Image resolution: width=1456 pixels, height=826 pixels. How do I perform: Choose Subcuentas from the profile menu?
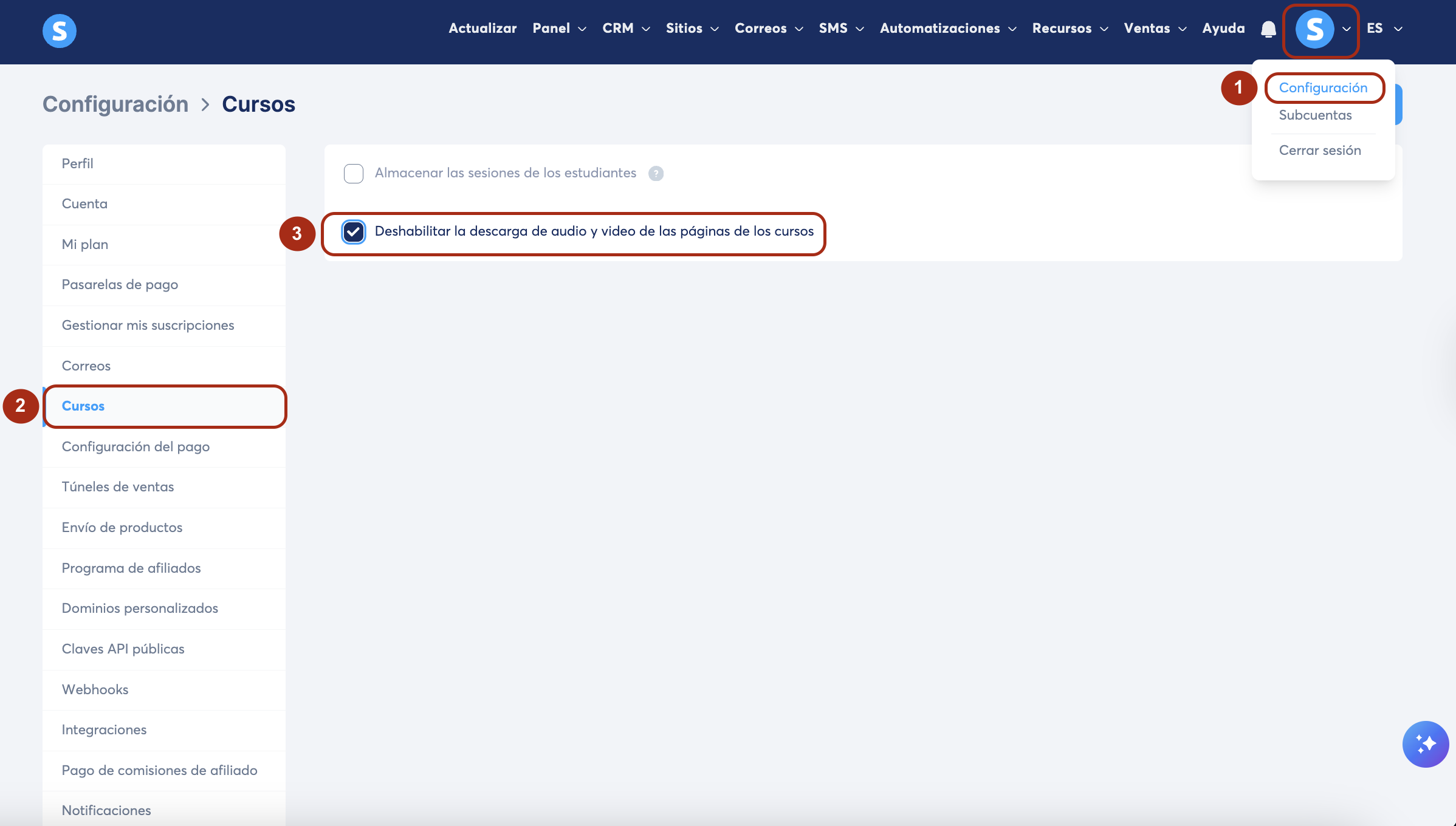1315,115
